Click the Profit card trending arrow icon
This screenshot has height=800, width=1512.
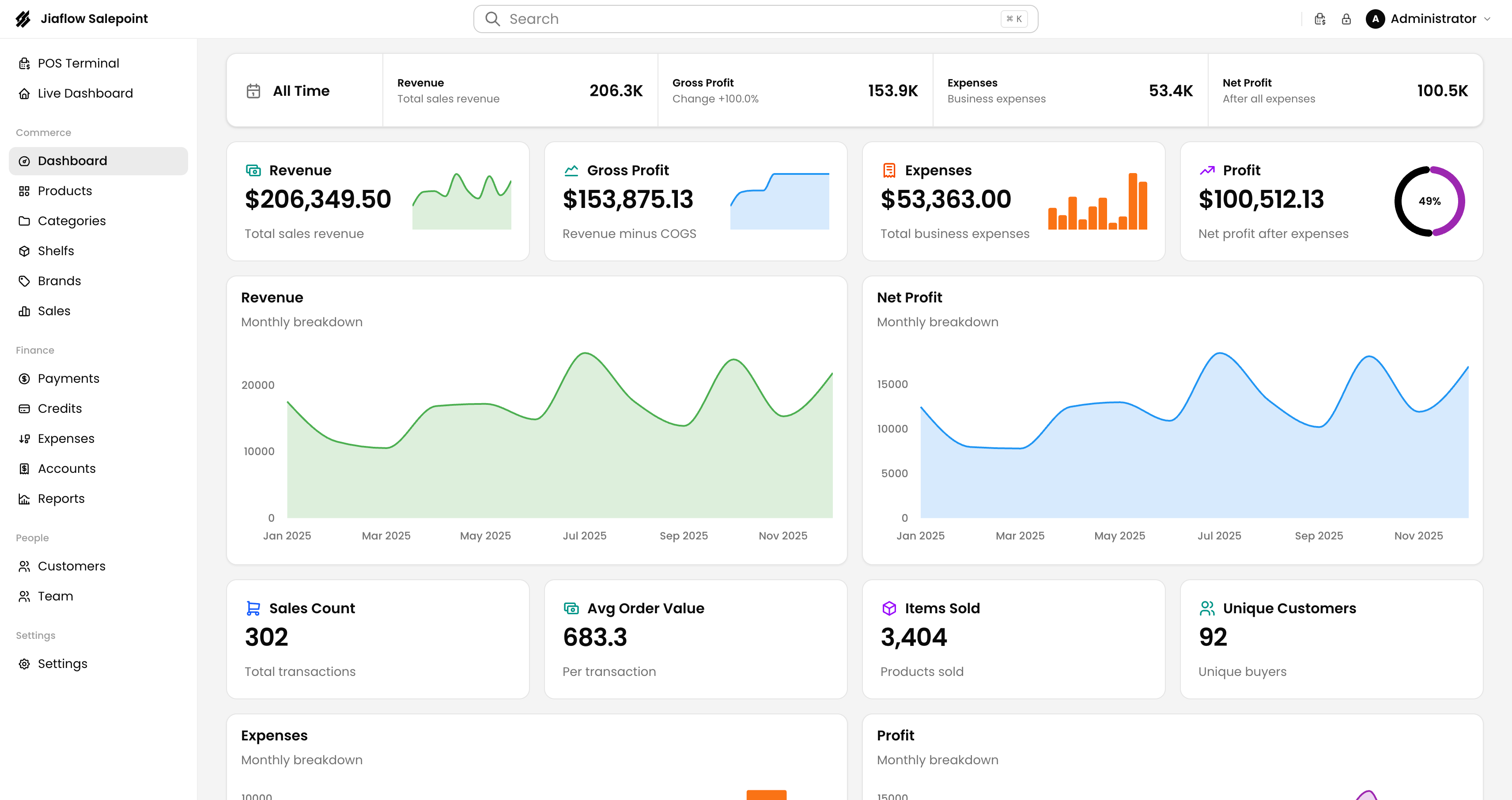1207,170
